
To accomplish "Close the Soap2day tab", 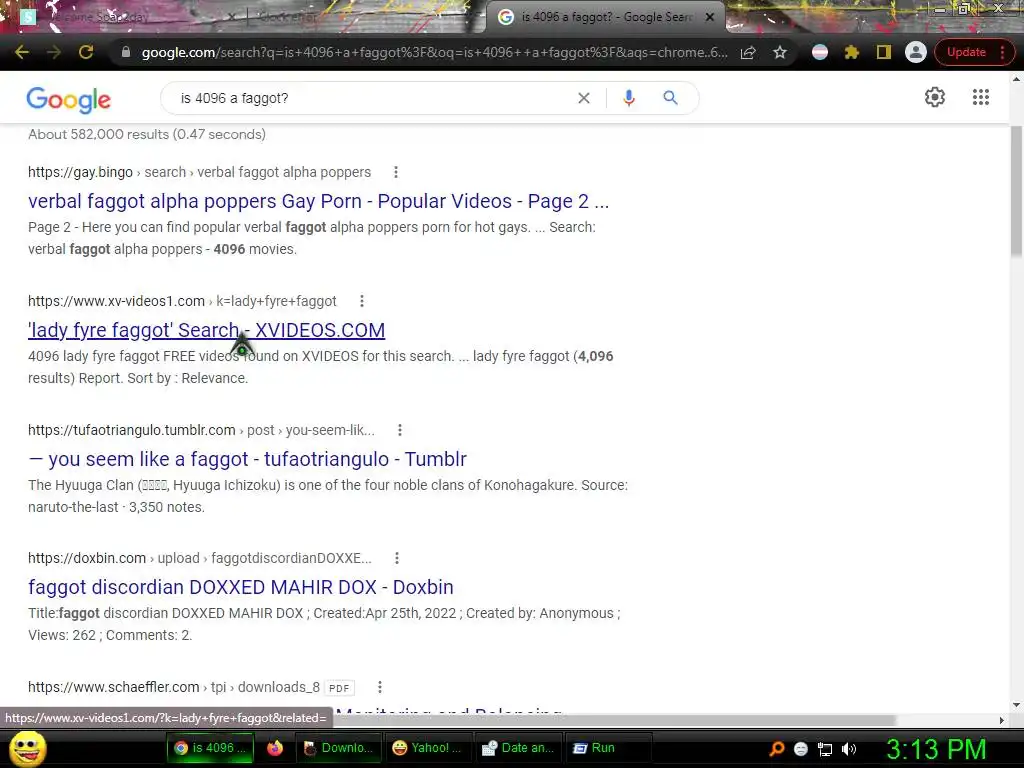I will tap(231, 17).
